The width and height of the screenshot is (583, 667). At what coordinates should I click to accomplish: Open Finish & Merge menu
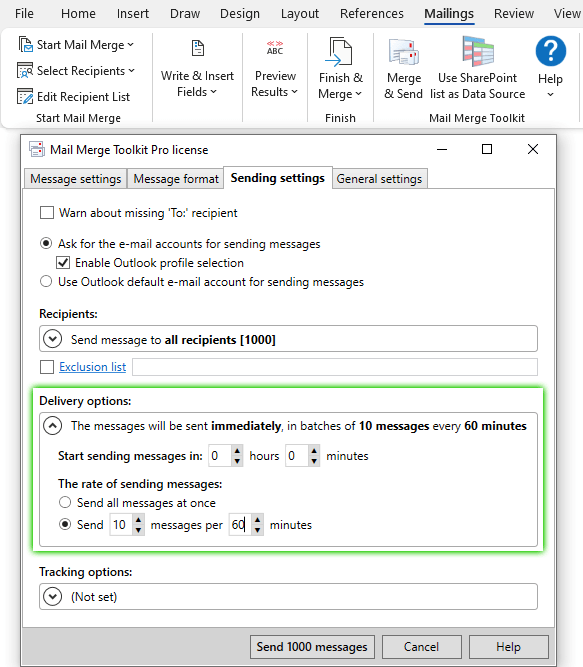coord(340,69)
